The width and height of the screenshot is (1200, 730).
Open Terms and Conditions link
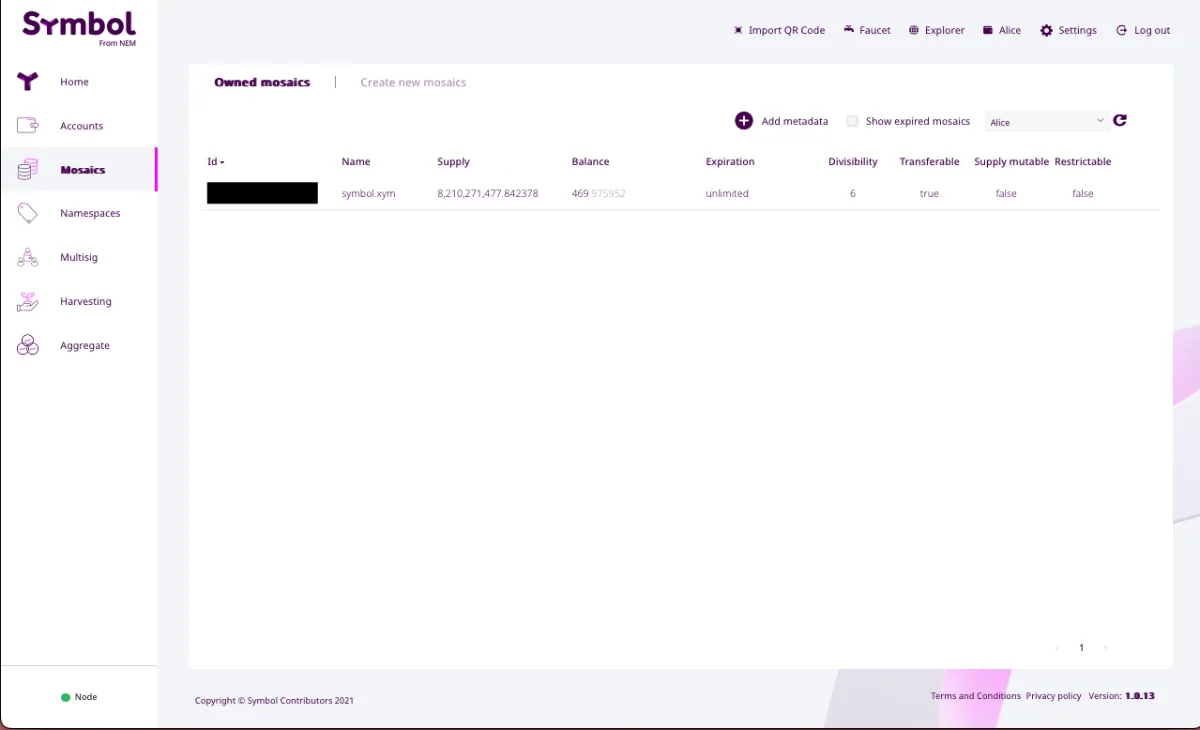click(x=975, y=696)
